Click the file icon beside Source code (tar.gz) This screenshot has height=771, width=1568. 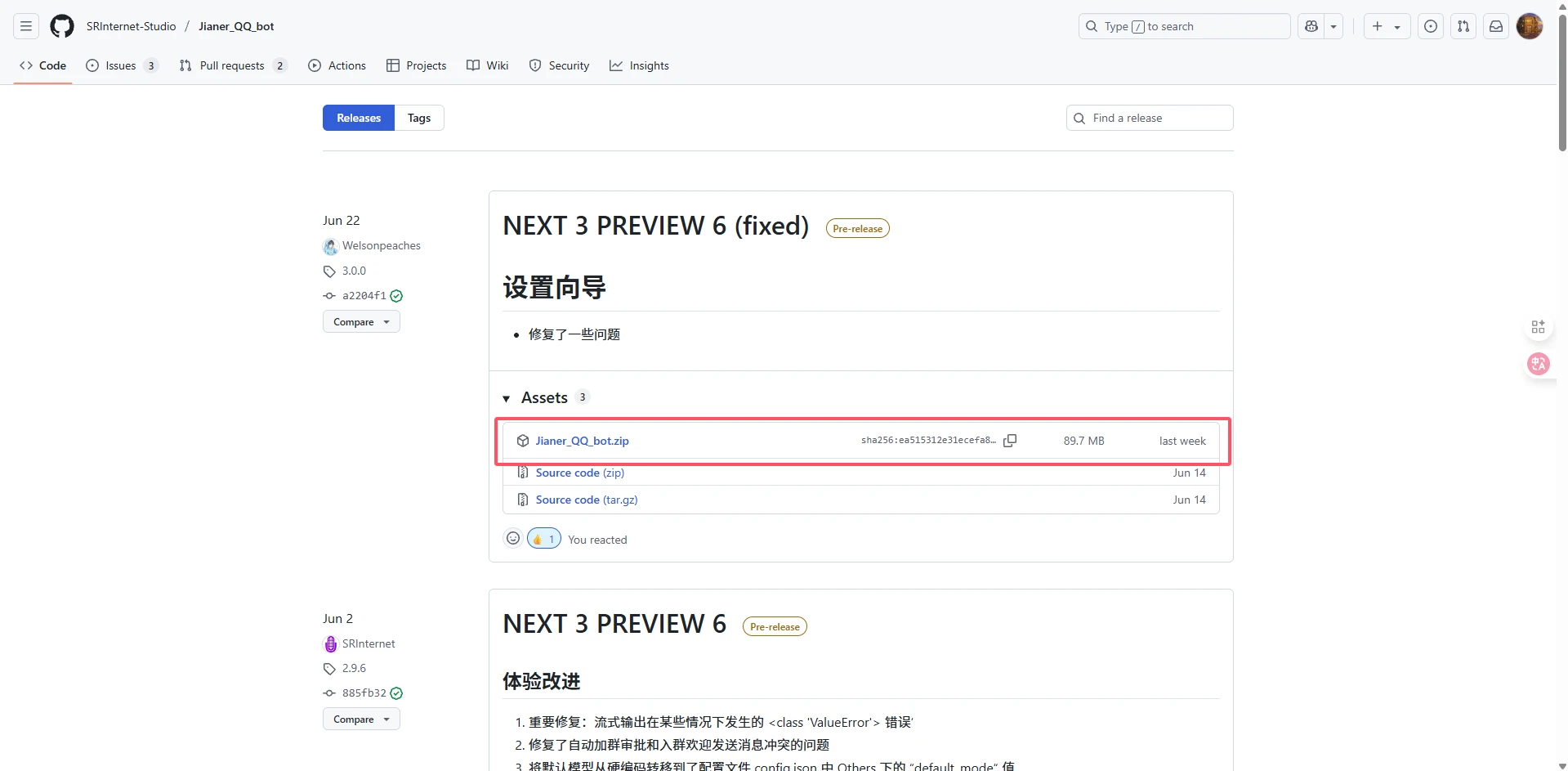tap(523, 500)
